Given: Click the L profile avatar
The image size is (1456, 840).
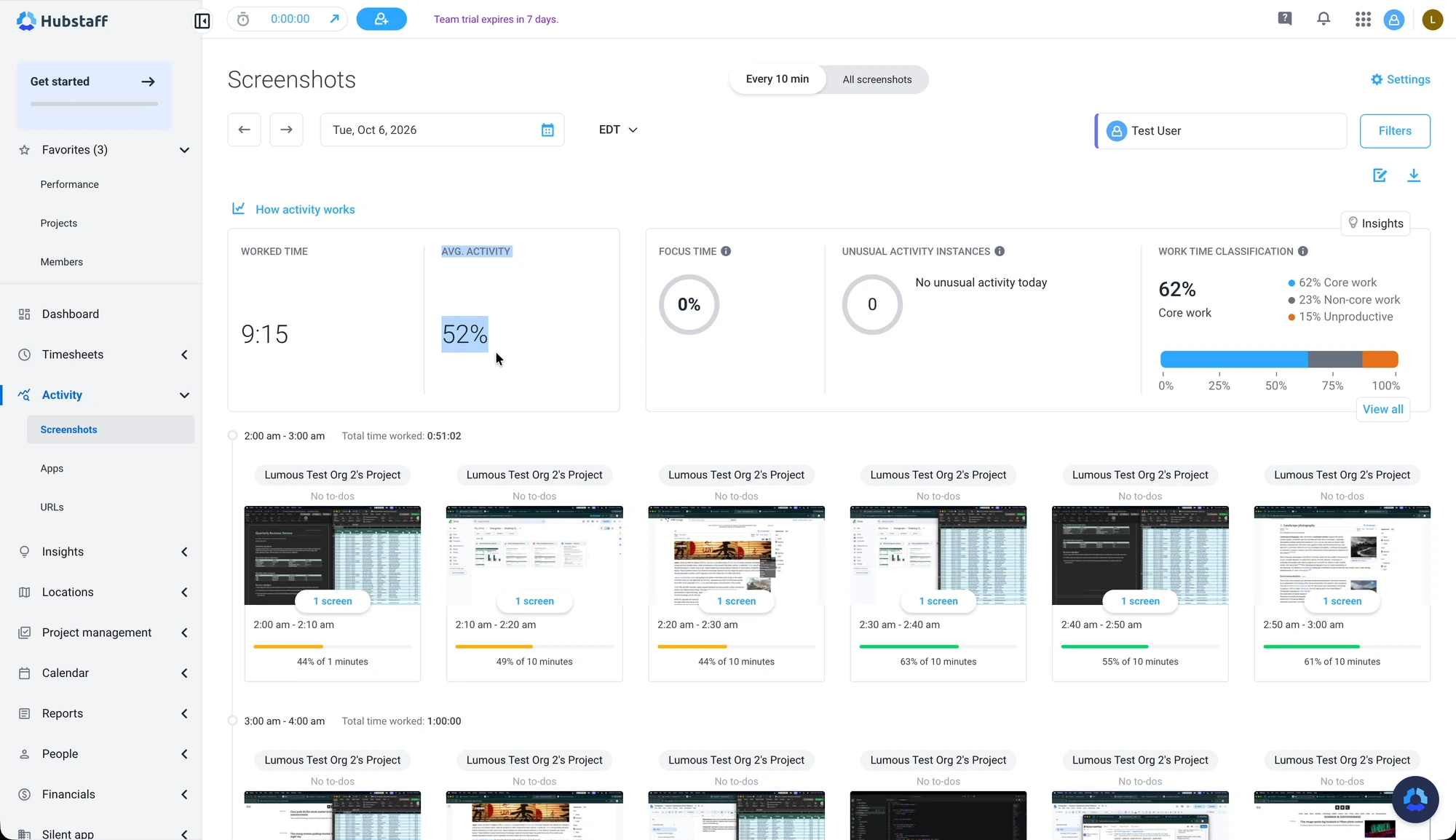Looking at the screenshot, I should (x=1432, y=20).
